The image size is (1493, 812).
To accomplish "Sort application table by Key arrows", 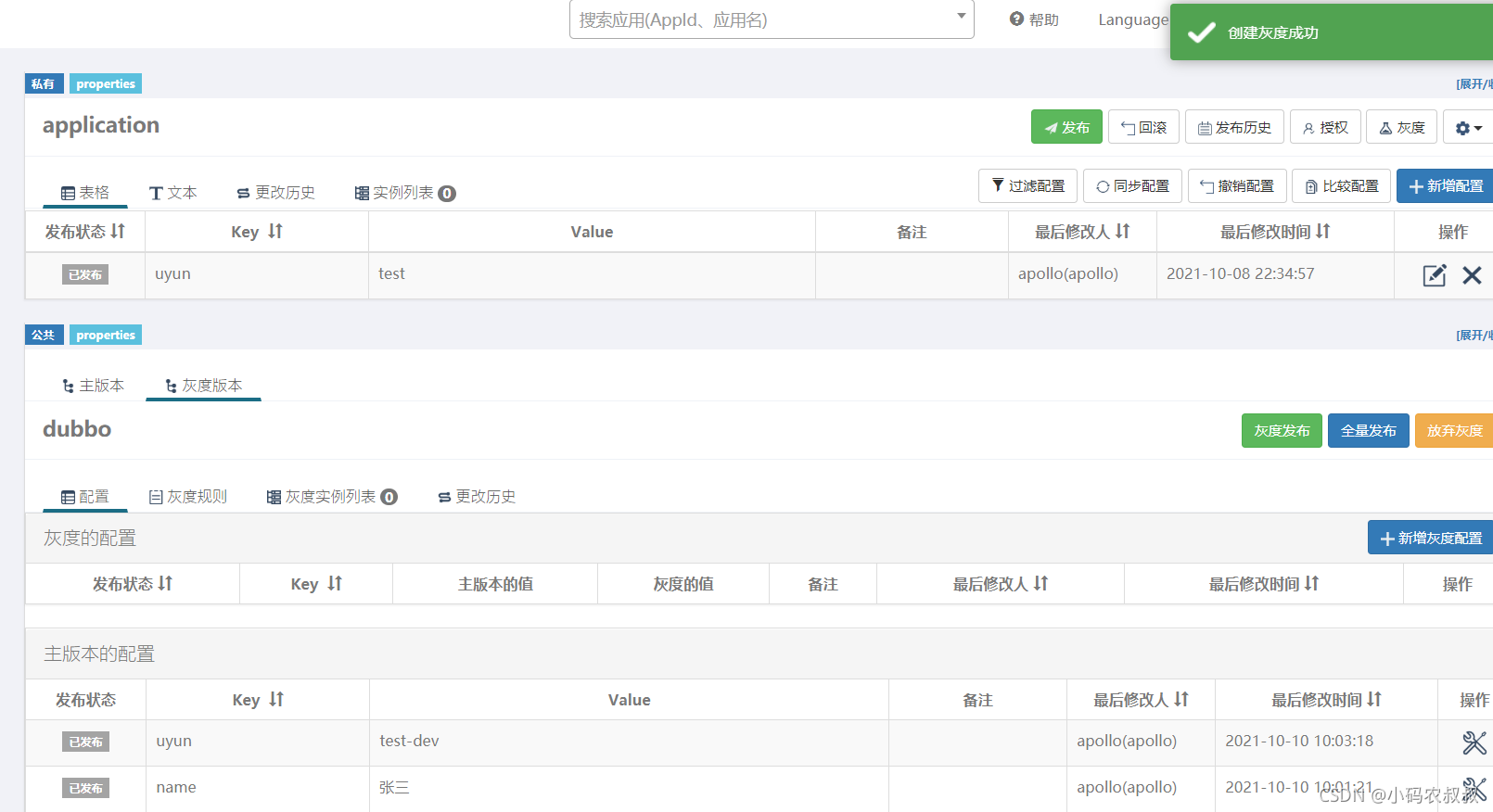I will 275,231.
